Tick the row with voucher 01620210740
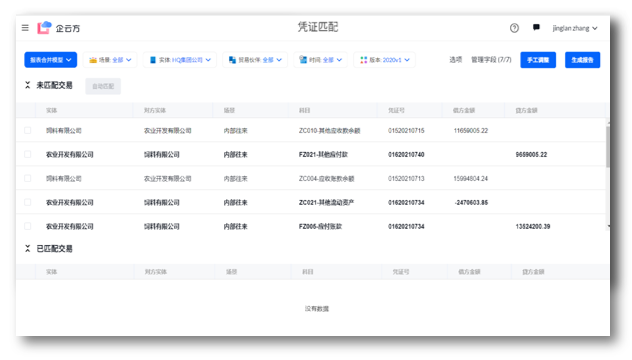 27,154
